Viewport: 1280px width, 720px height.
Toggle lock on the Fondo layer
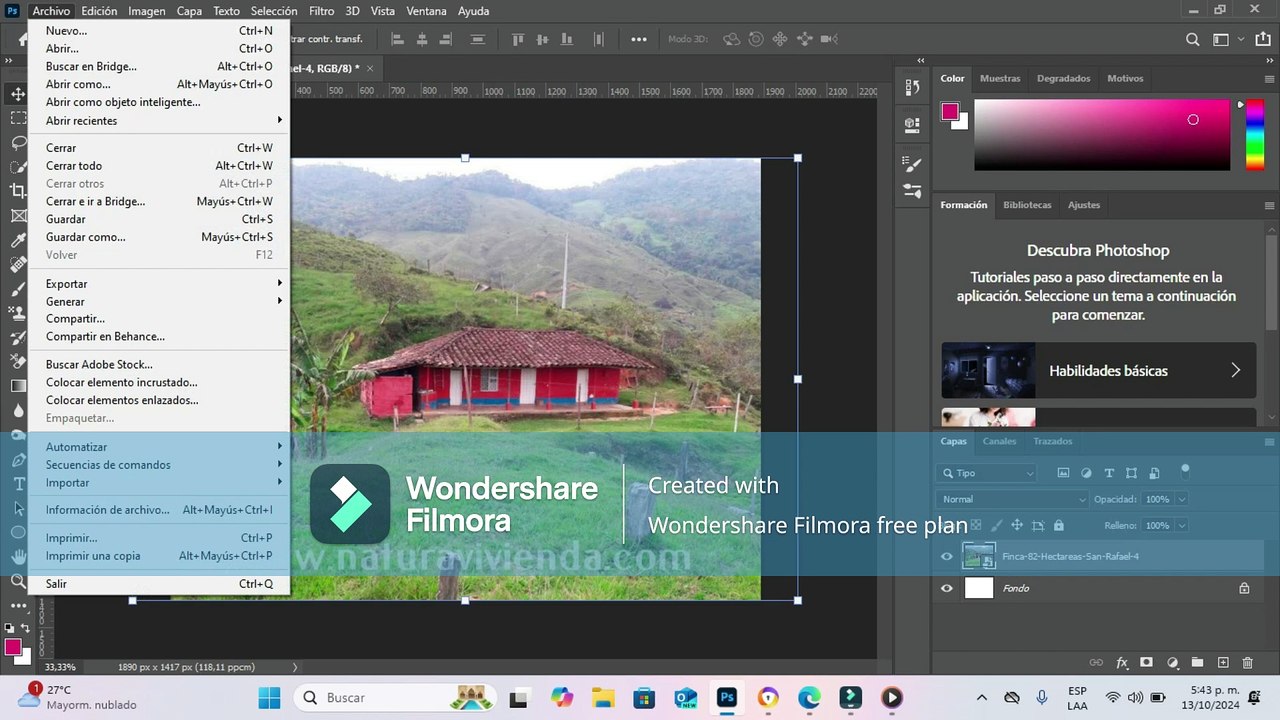click(x=1244, y=589)
